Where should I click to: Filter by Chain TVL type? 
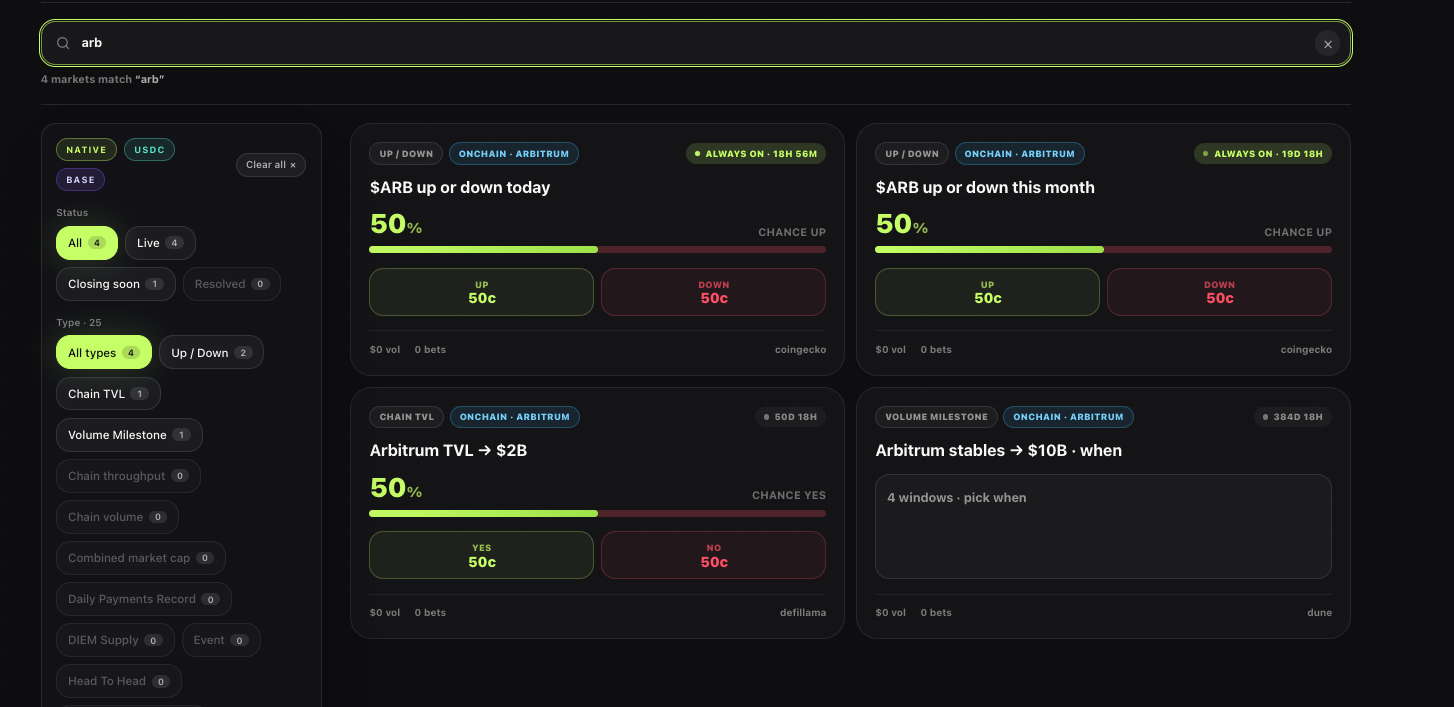(108, 394)
